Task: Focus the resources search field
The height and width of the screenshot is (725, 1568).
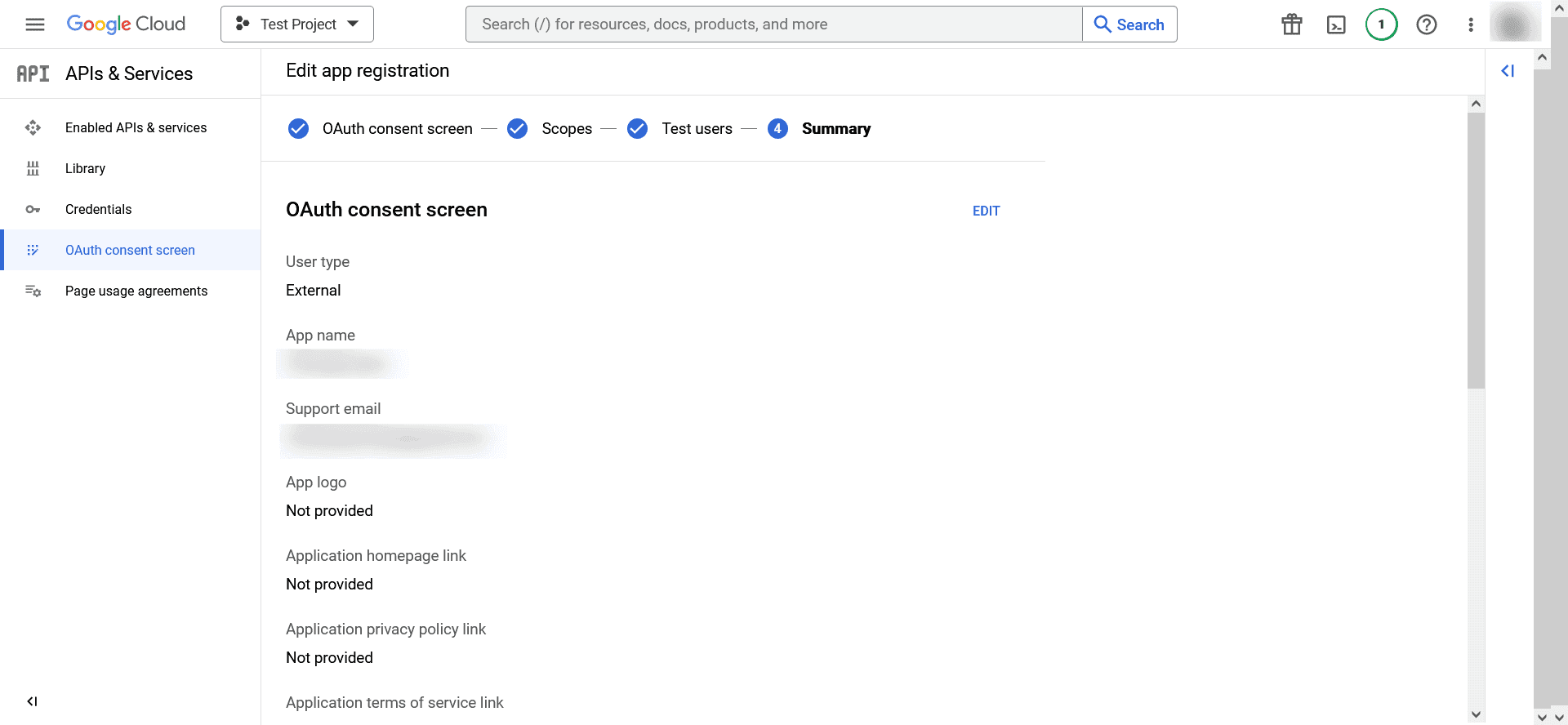Action: (773, 24)
